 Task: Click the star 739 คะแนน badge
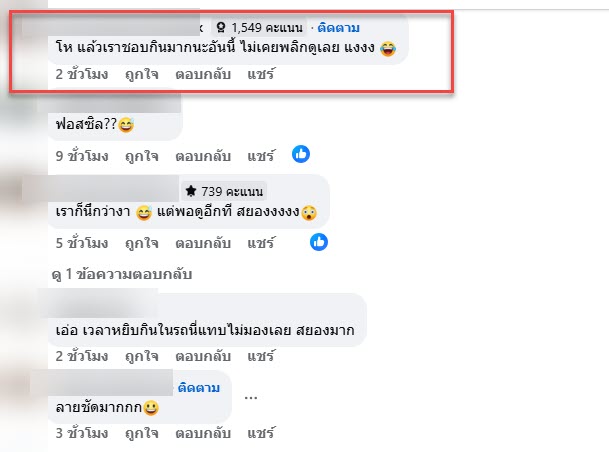[x=224, y=191]
